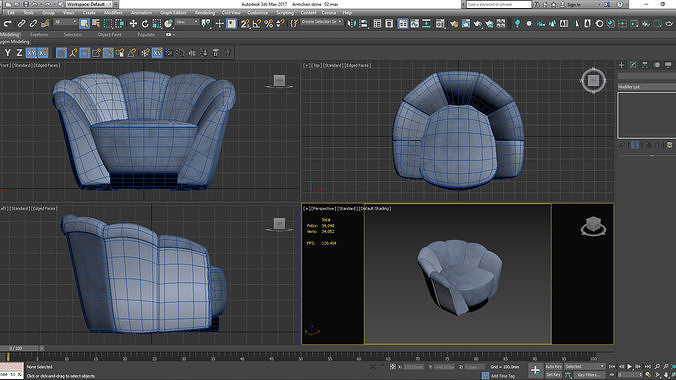Click the Set Key button
This screenshot has width=676, height=380.
point(553,375)
